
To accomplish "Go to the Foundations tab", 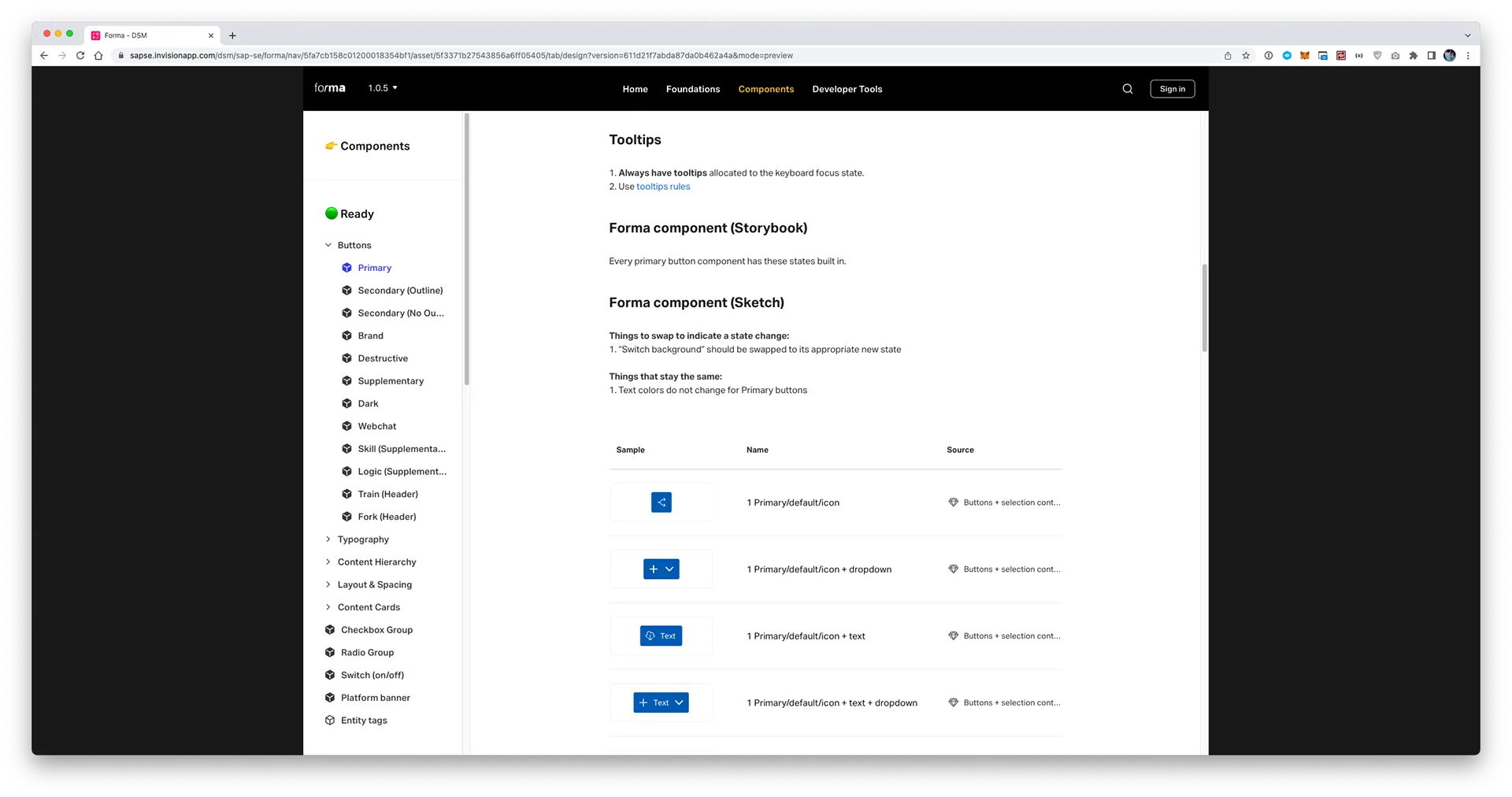I will 693,89.
